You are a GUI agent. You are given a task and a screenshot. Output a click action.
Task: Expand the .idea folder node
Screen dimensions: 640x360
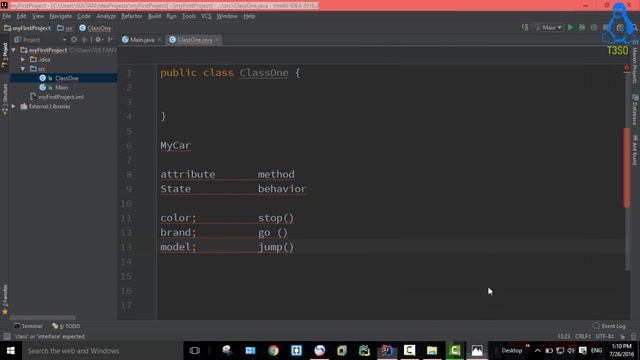tap(23, 60)
